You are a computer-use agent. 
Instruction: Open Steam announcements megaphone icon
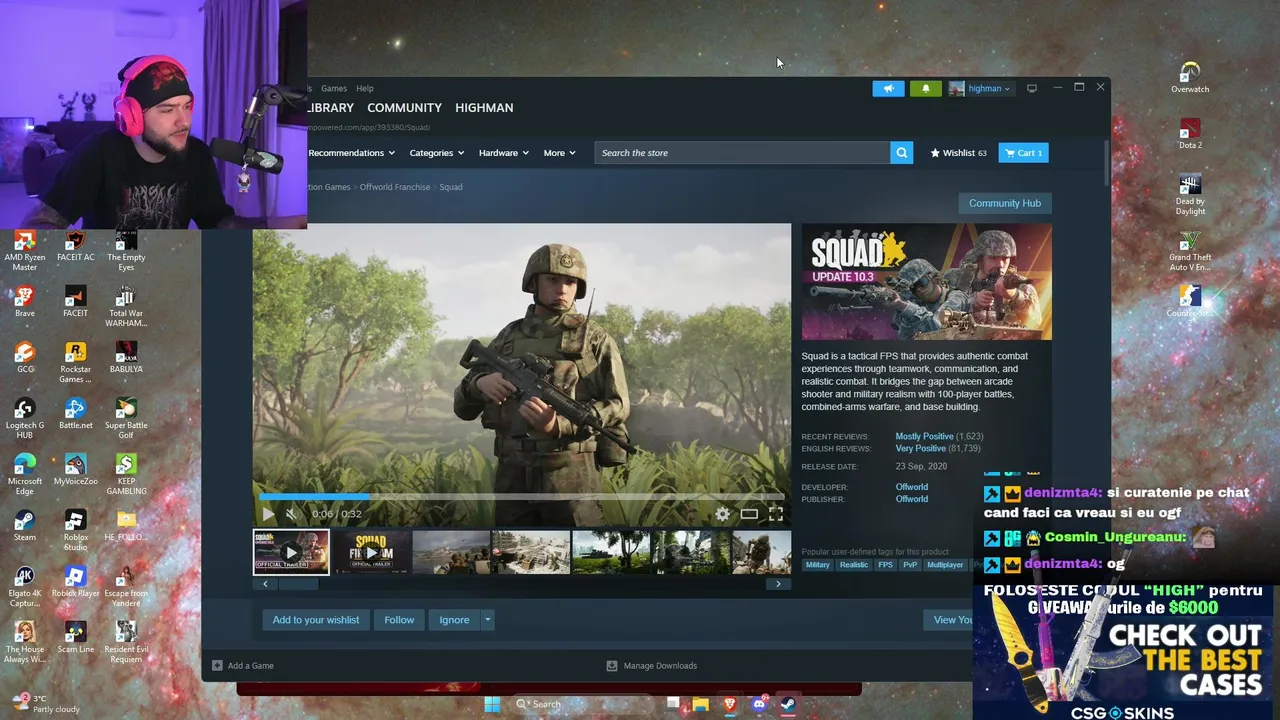(888, 89)
